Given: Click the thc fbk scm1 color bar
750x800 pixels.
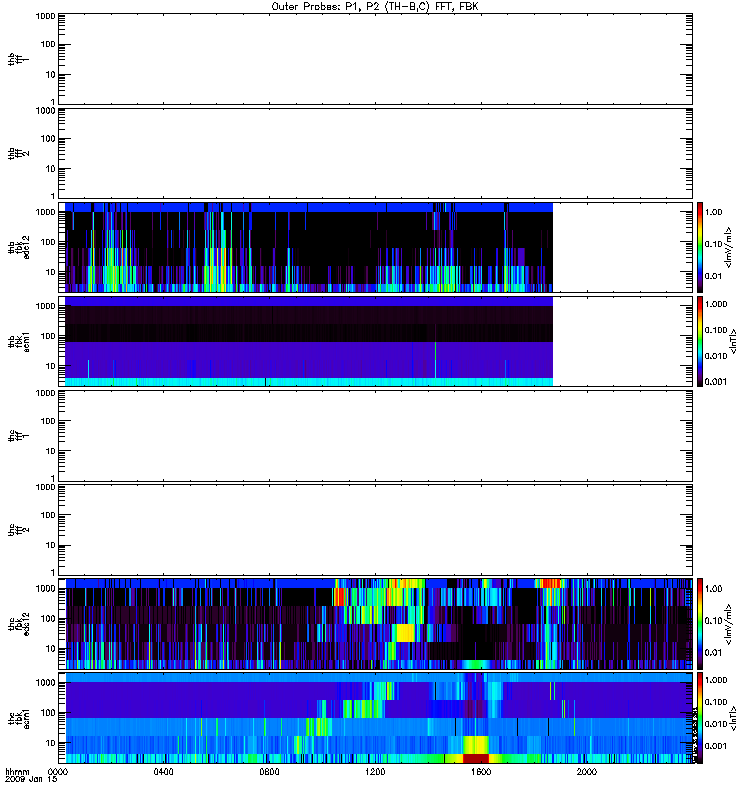Looking at the screenshot, I should coord(700,718).
